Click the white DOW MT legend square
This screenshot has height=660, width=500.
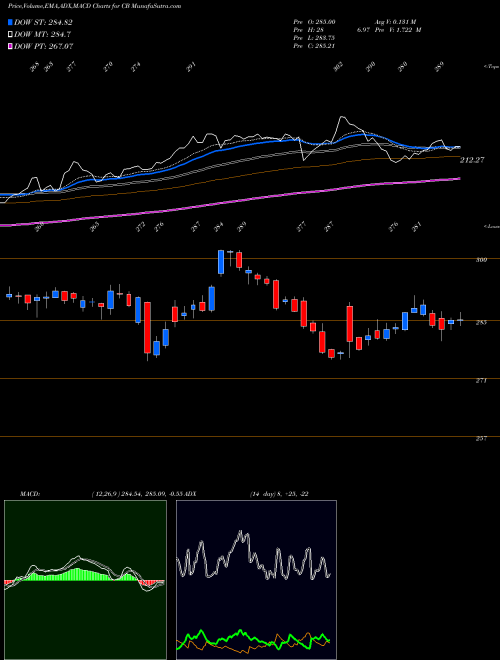11,34
